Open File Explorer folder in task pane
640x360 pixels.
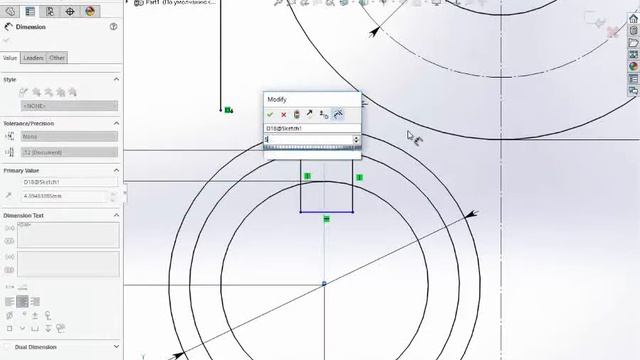tap(633, 43)
